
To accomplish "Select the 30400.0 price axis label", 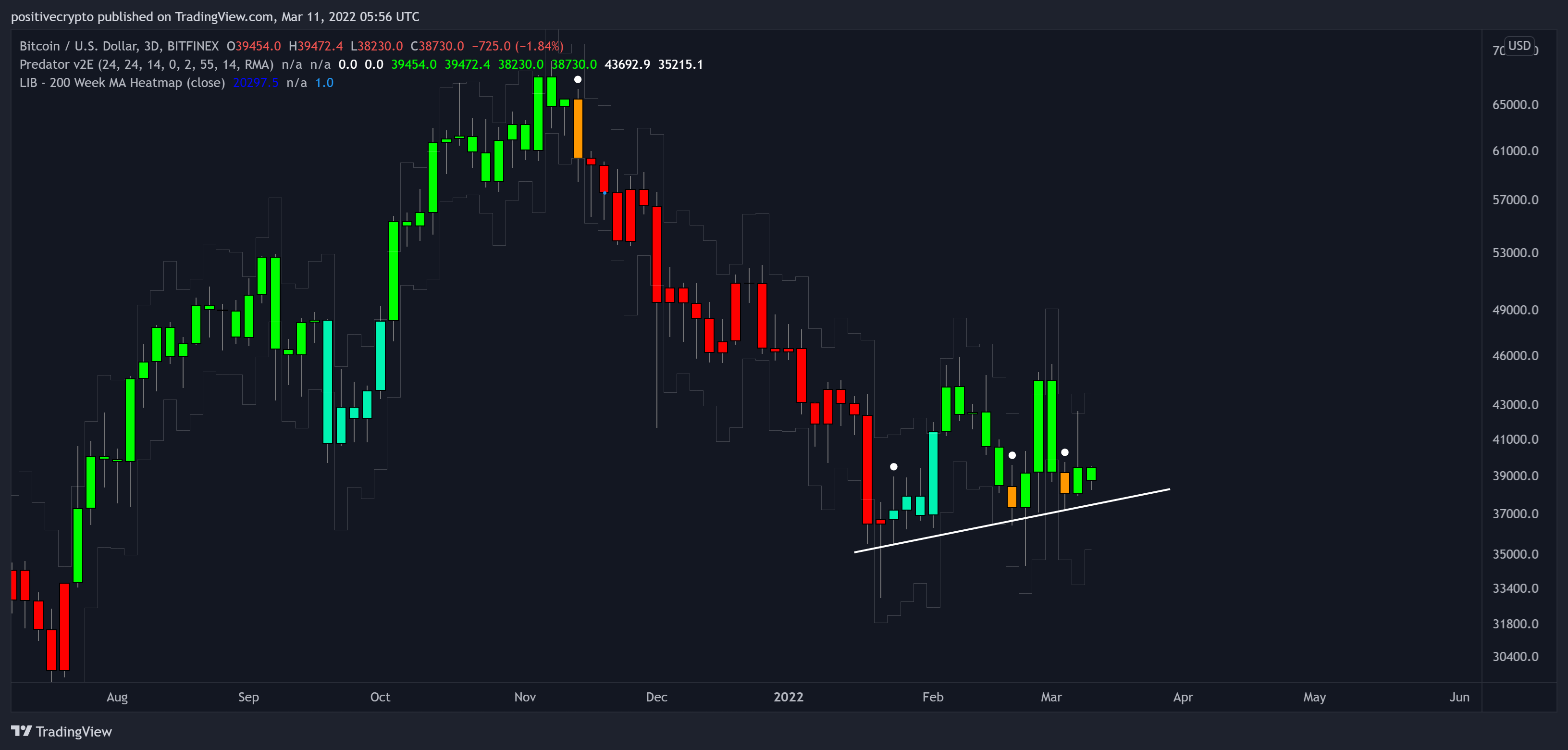I will 1515,656.
